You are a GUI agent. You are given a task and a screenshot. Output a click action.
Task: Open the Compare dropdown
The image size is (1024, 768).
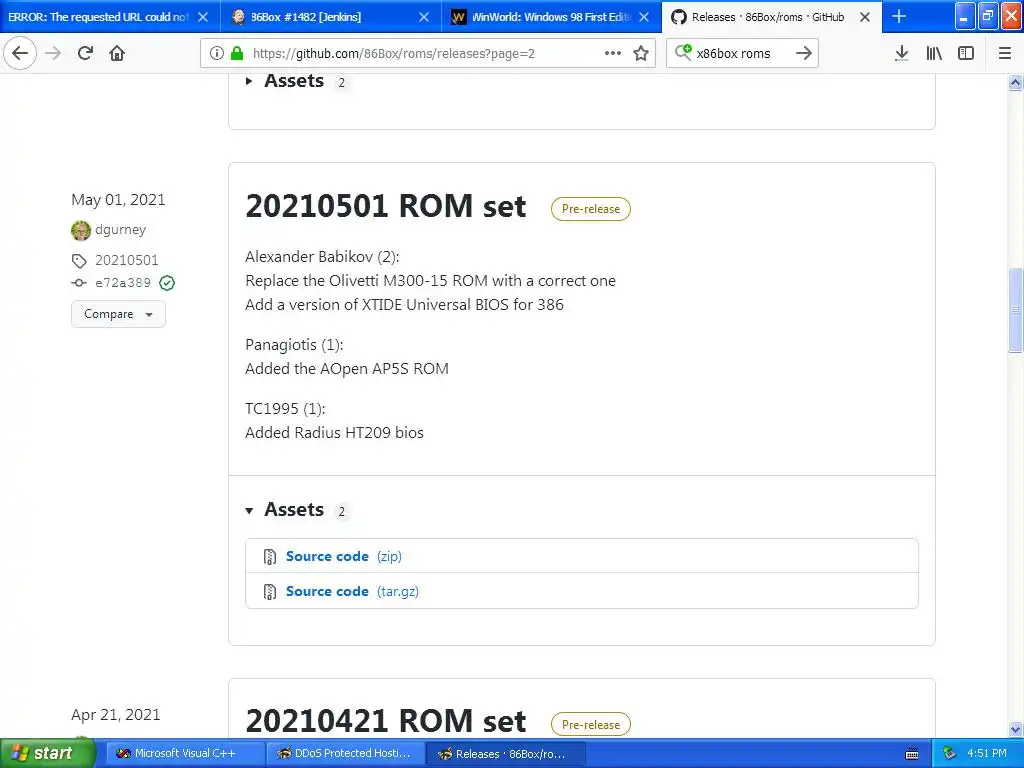coord(118,314)
